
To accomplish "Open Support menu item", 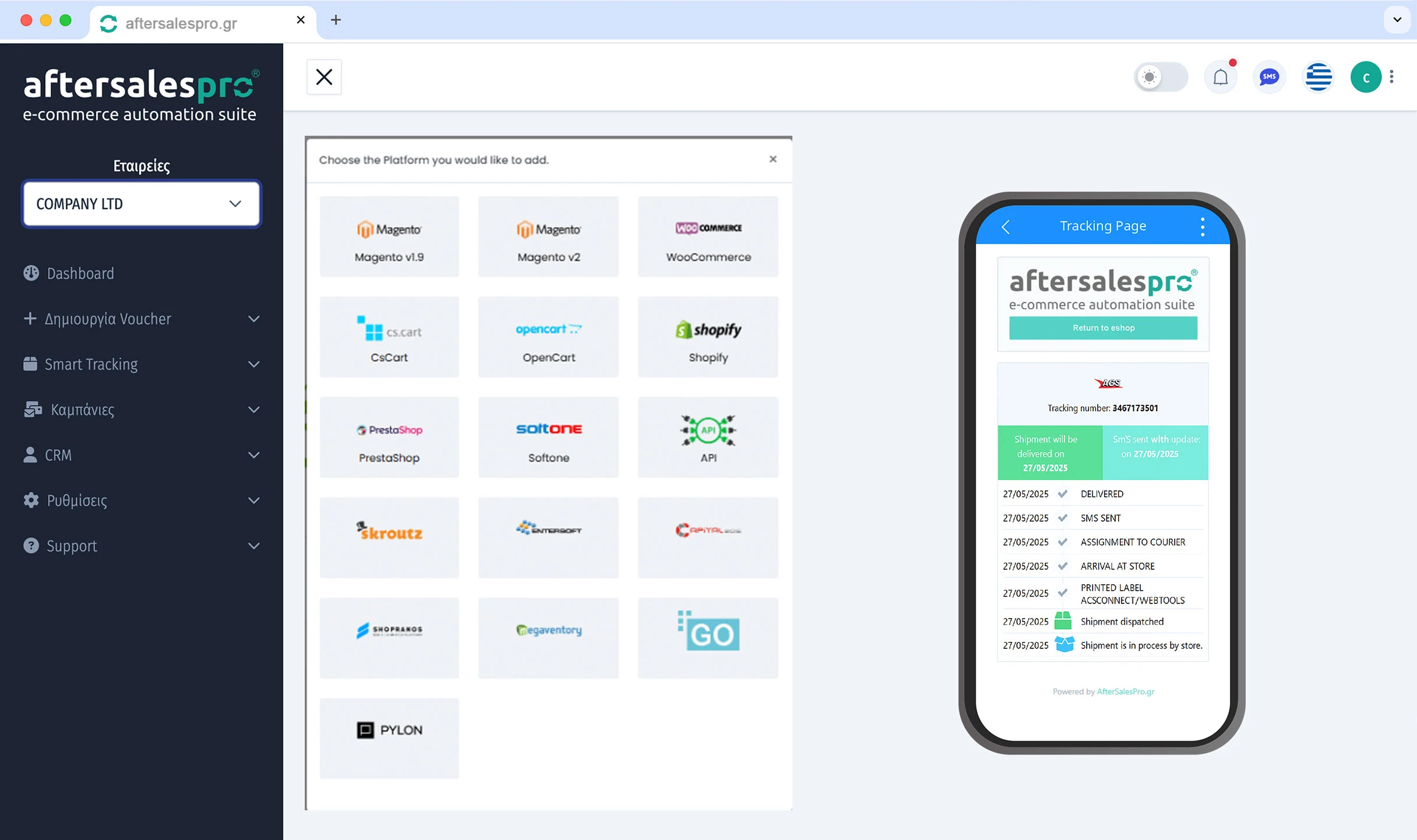I will tap(142, 546).
